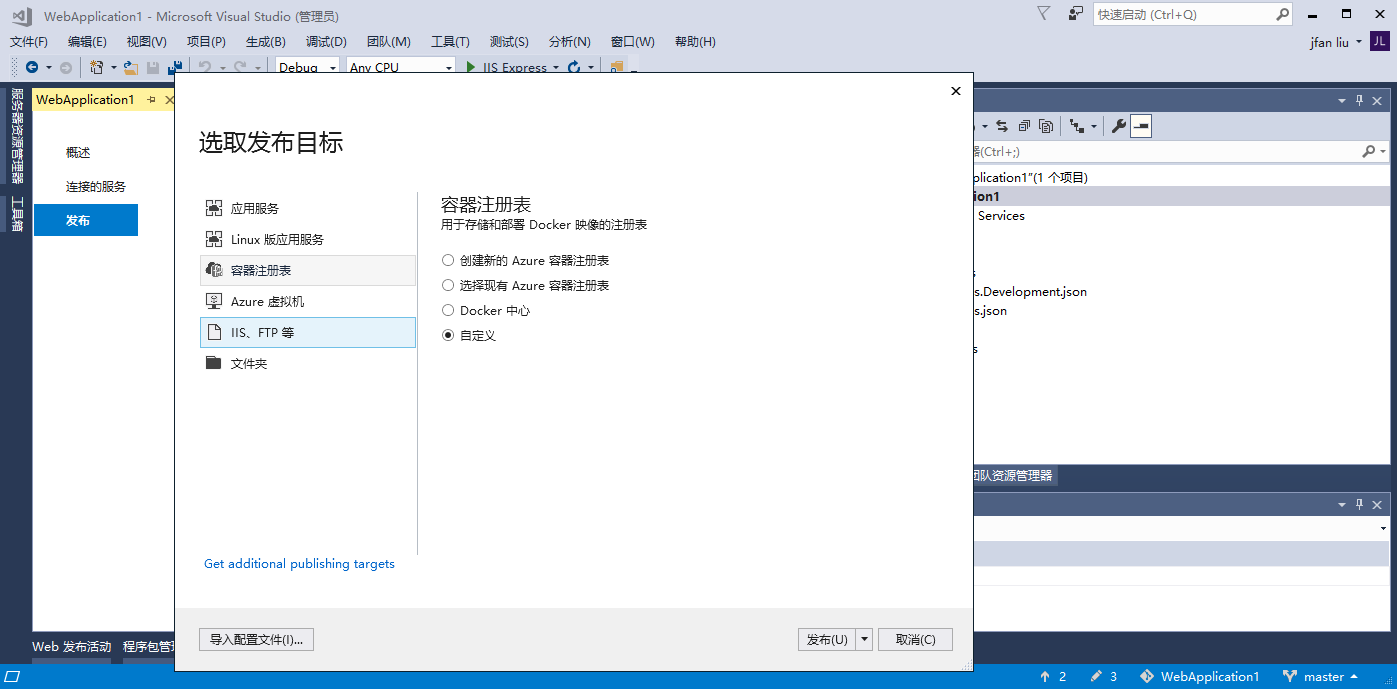Open properties via the wrench icon
Image resolution: width=1397 pixels, height=689 pixels.
(1119, 126)
